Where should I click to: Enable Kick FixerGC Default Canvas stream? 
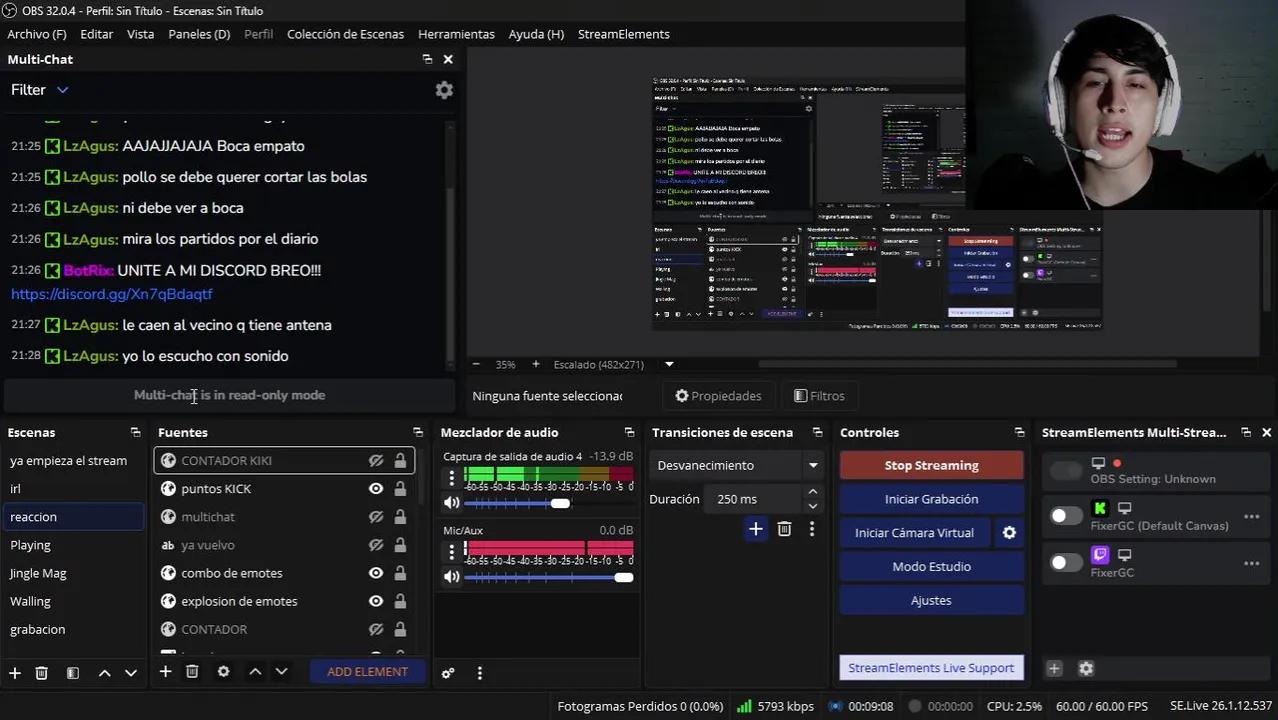(1066, 516)
